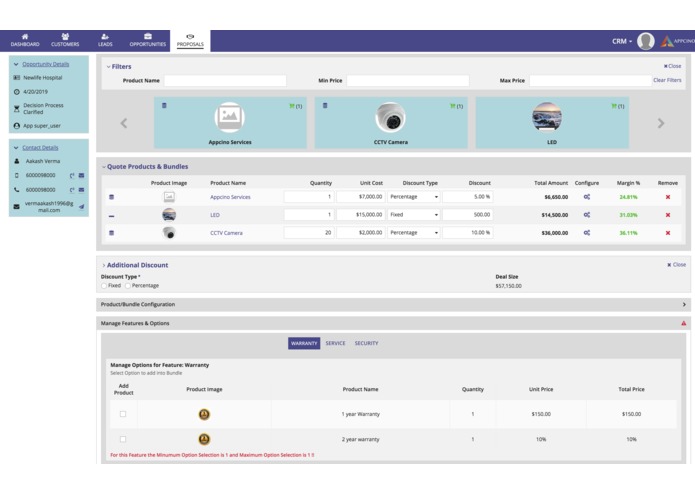This screenshot has width=695, height=494.
Task: Open CCTV Camera product link in table
Action: tap(226, 233)
